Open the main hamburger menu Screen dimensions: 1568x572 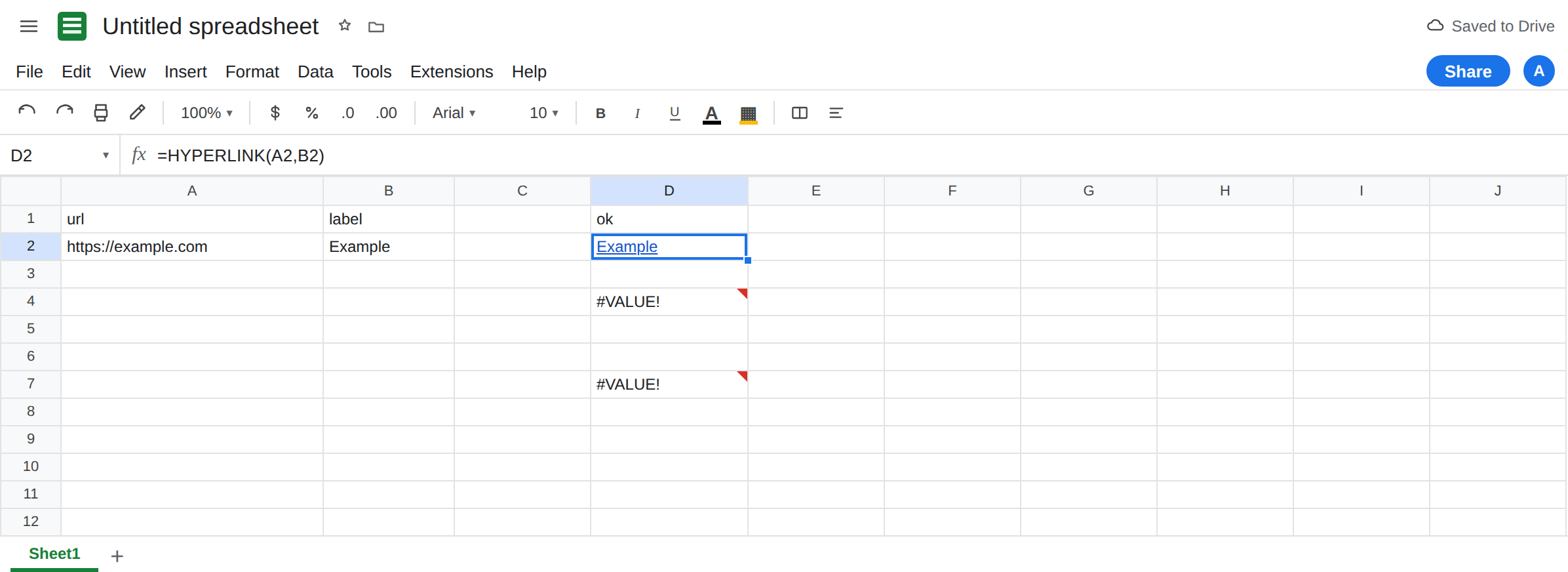click(29, 26)
